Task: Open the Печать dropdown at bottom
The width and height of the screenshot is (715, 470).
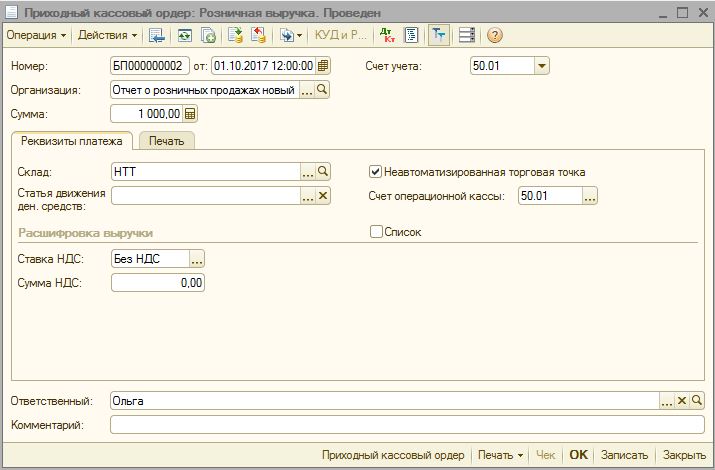Action: click(x=500, y=455)
